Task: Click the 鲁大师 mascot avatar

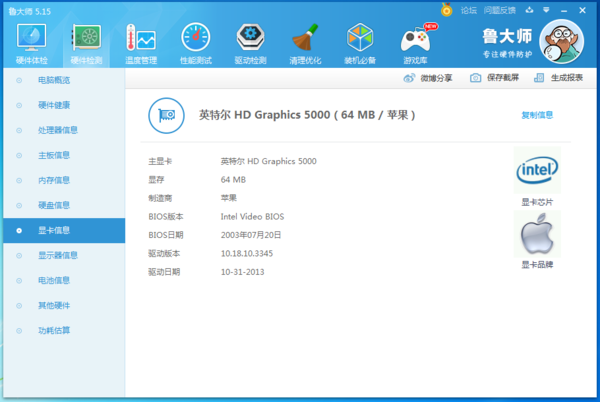Action: (561, 41)
